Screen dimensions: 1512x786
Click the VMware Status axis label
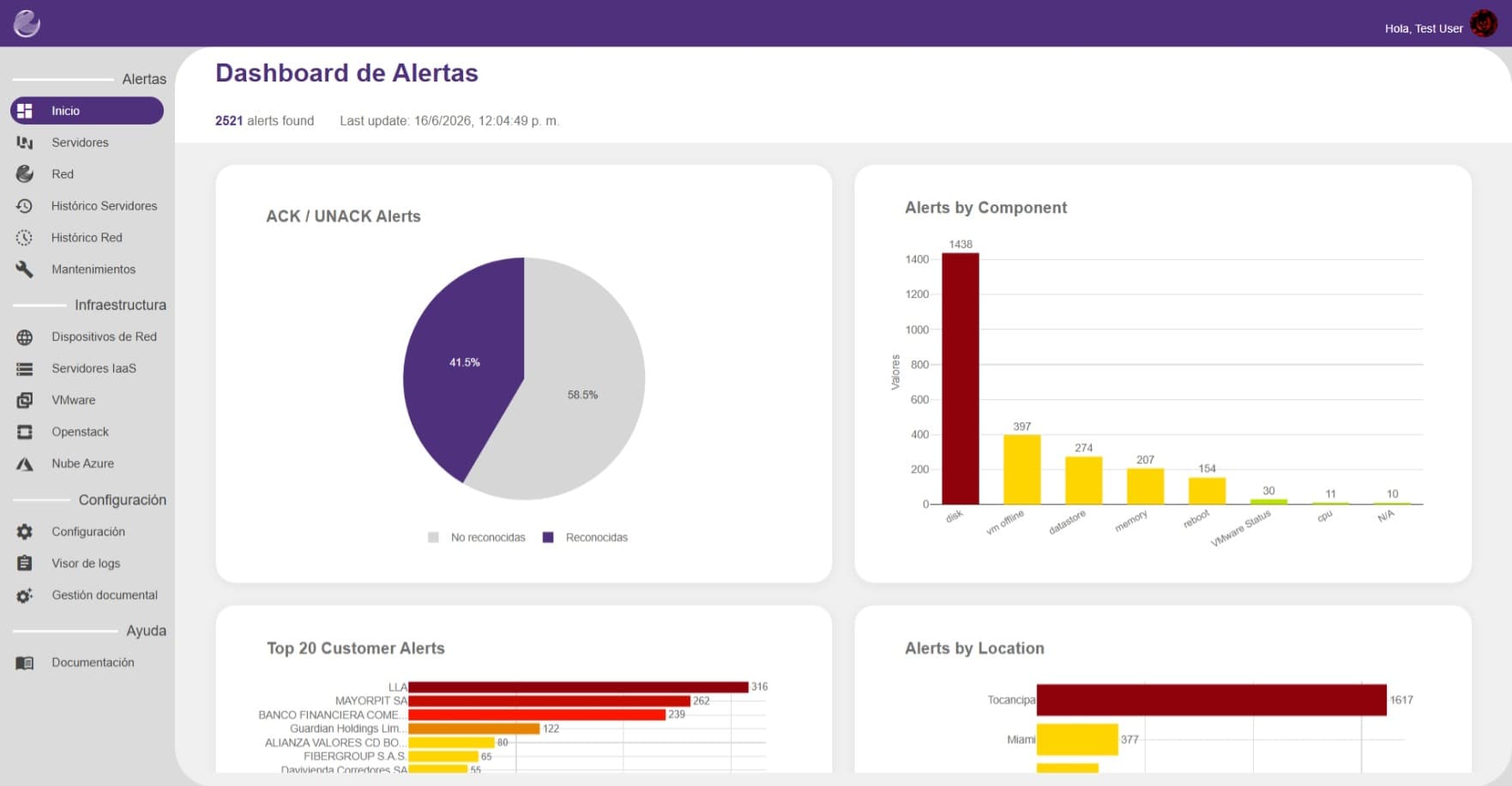1241,529
